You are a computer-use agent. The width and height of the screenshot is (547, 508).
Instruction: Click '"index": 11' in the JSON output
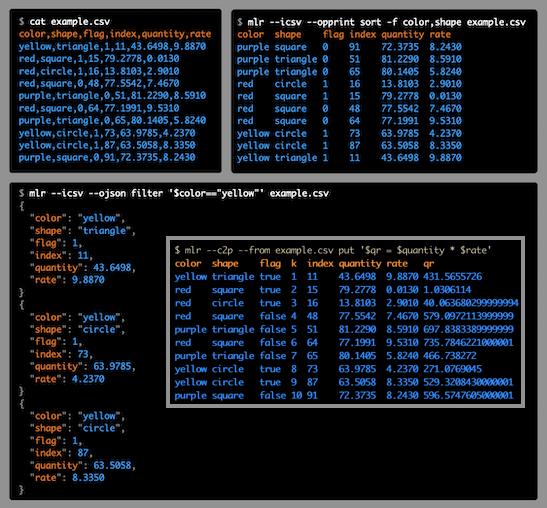61,255
